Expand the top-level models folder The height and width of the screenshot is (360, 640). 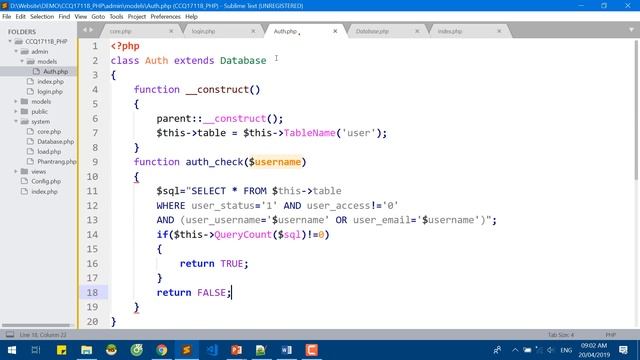tap(16, 101)
